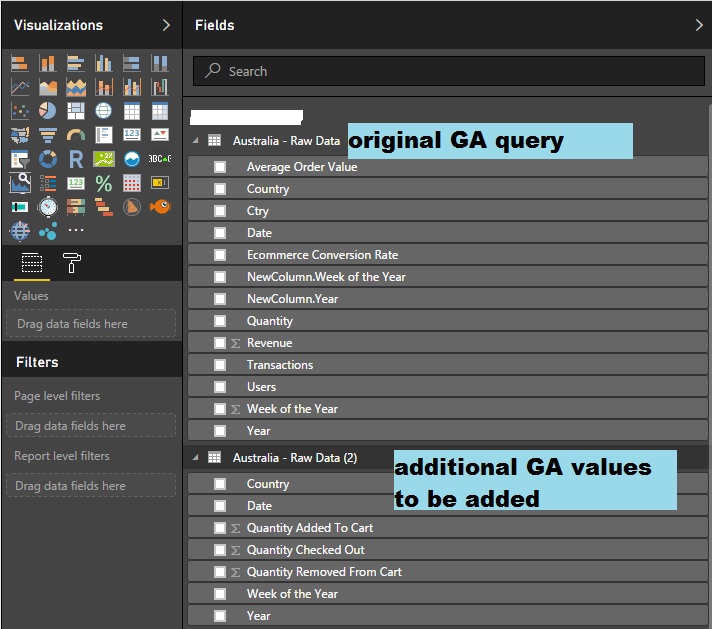Select the blue 123 Card visual
Viewport: 722px width, 629px height.
pos(132,135)
